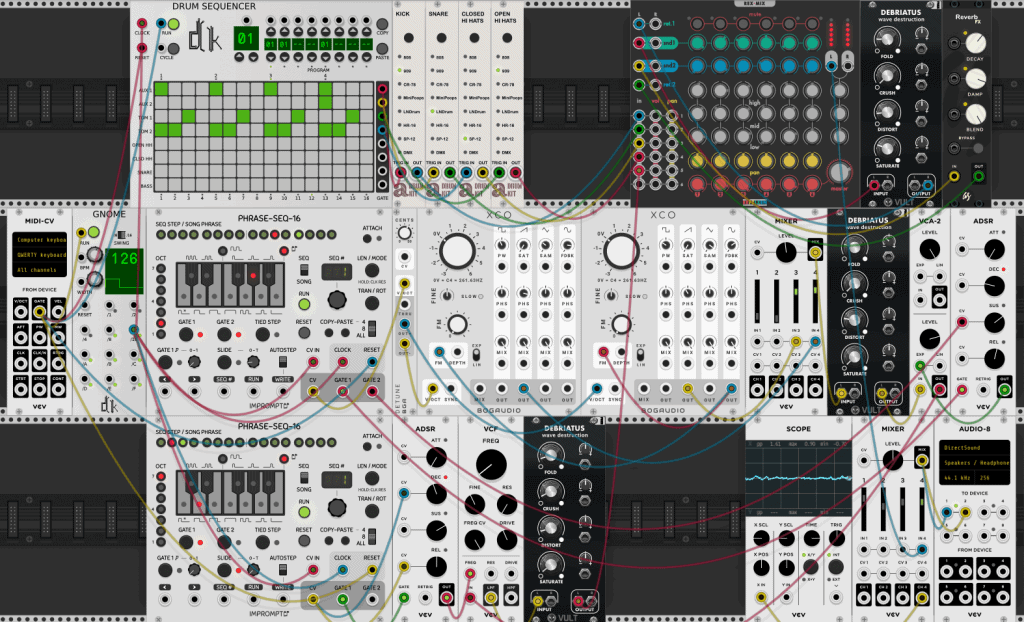Enable SNARE step 16 in drum grid

coord(366,171)
